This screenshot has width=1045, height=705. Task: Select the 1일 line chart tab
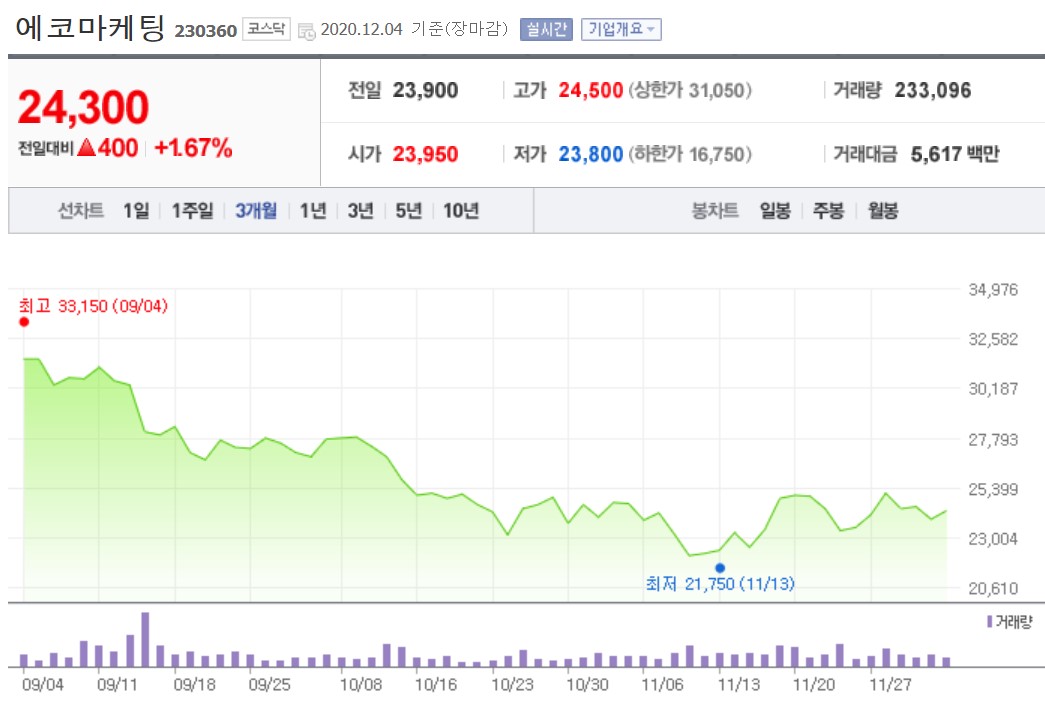136,211
